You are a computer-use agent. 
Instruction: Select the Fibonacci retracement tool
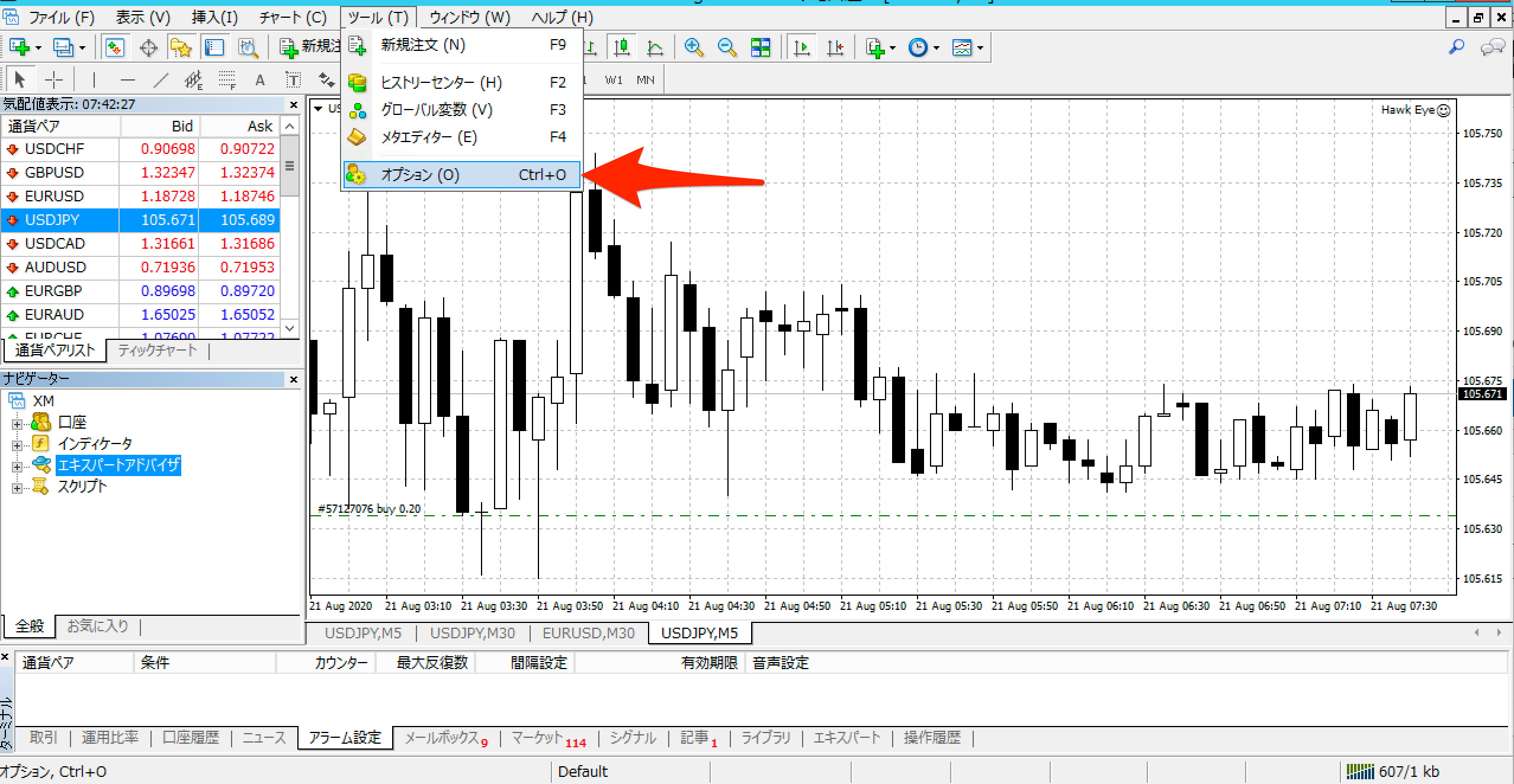227,79
